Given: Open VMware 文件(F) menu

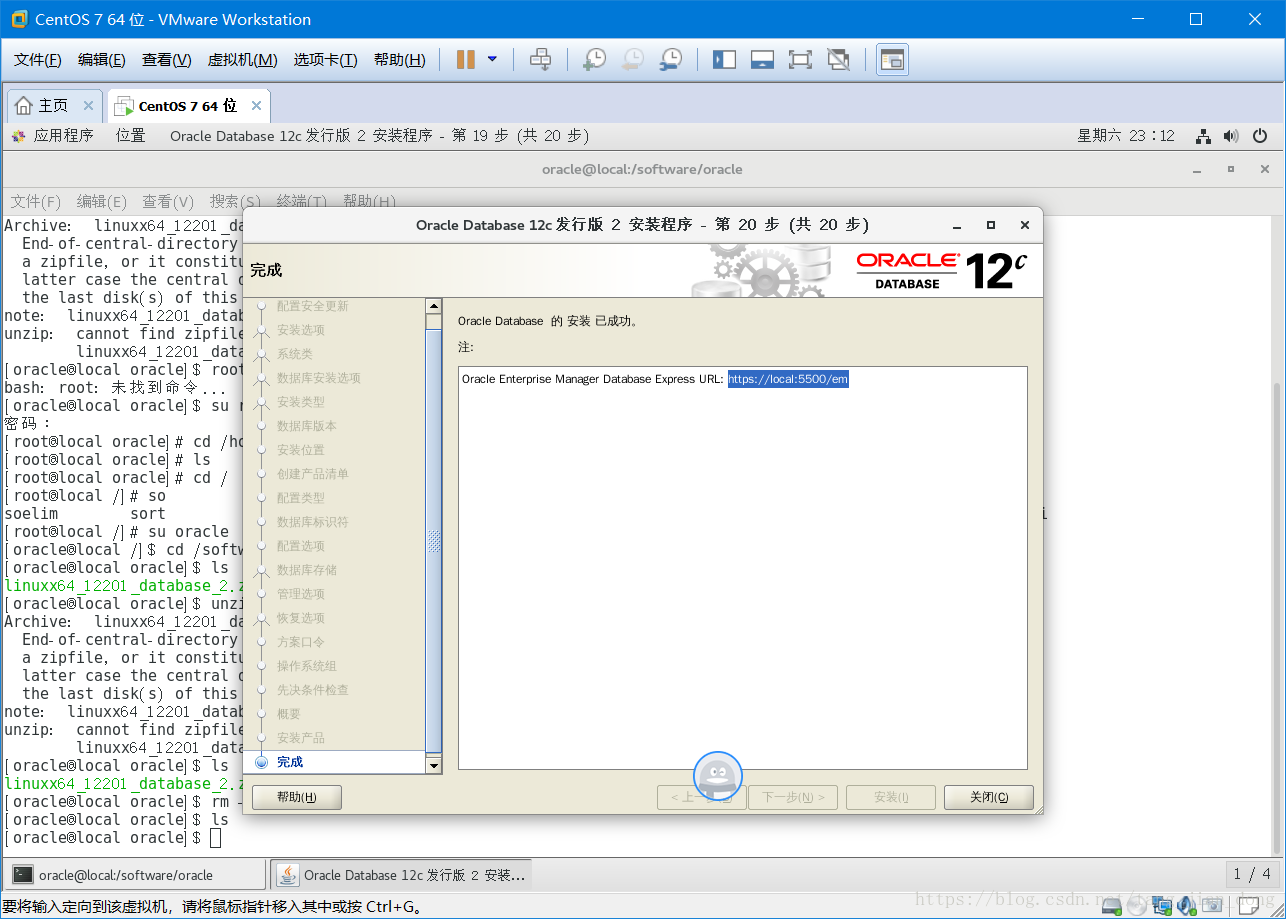Looking at the screenshot, I should 38,60.
